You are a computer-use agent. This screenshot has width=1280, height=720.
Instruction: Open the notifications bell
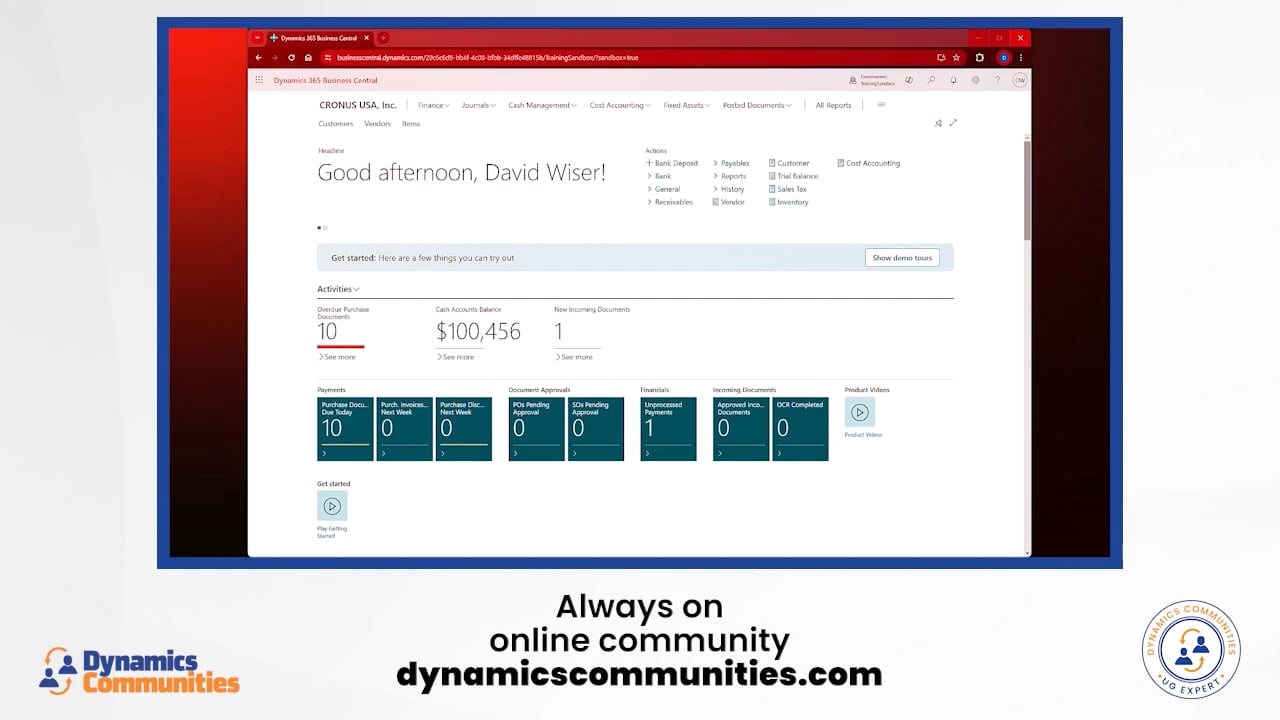[953, 80]
